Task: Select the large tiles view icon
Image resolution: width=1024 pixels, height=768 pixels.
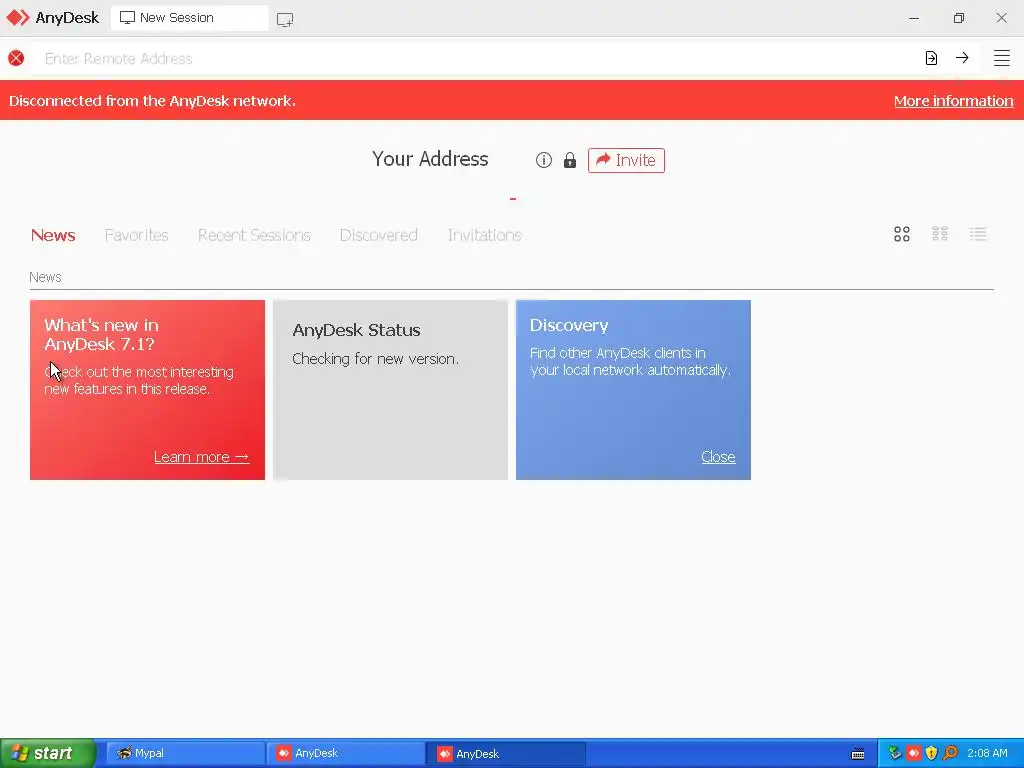Action: pos(902,234)
